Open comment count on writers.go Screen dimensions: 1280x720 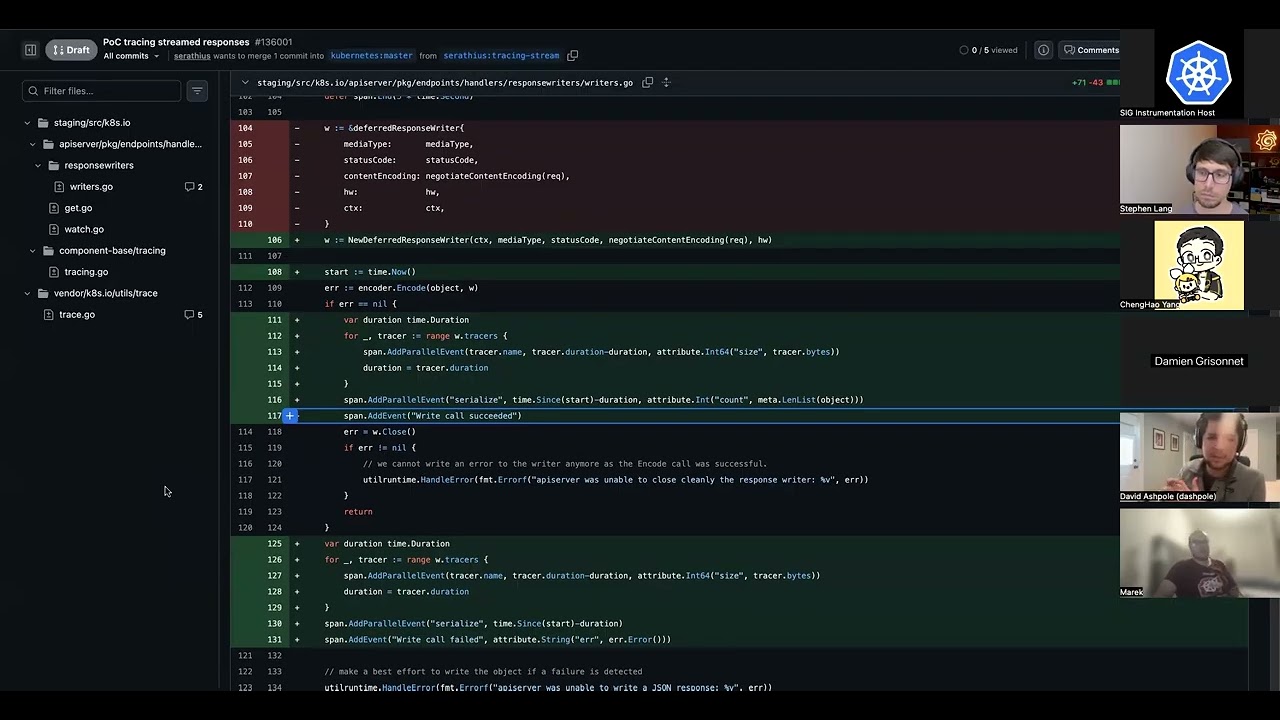(194, 187)
